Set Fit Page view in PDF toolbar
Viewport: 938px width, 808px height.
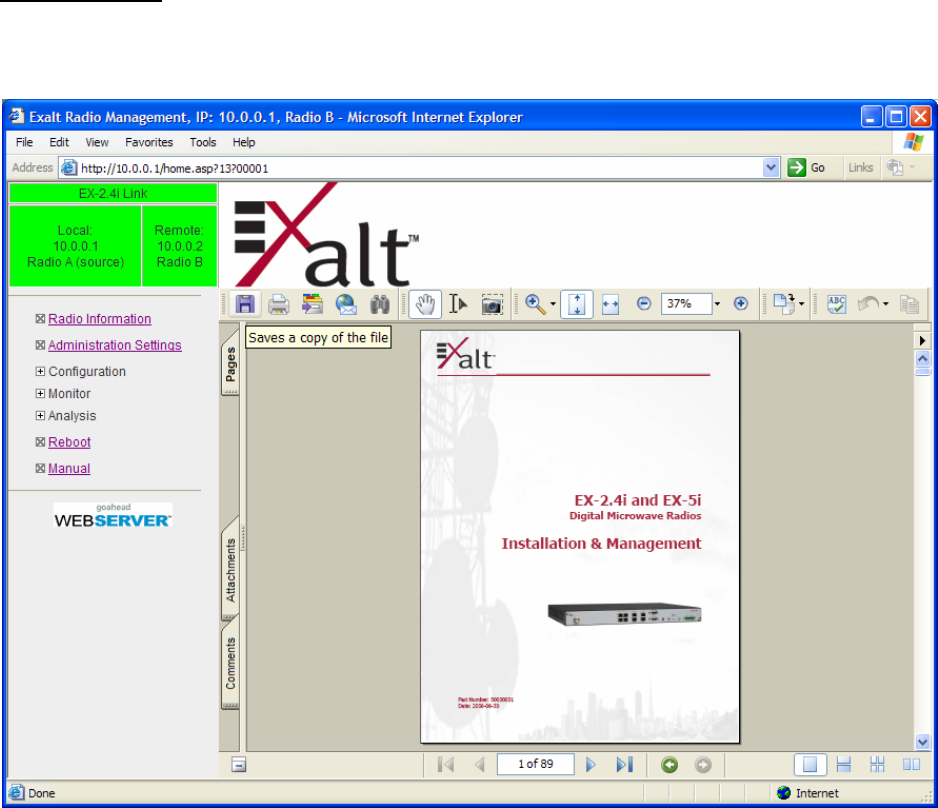(x=577, y=304)
